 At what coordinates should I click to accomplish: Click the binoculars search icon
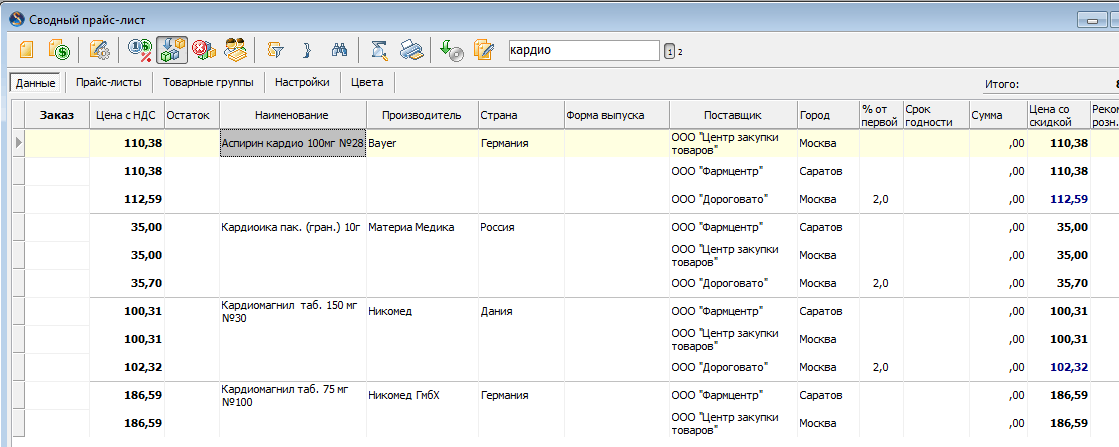coord(339,50)
